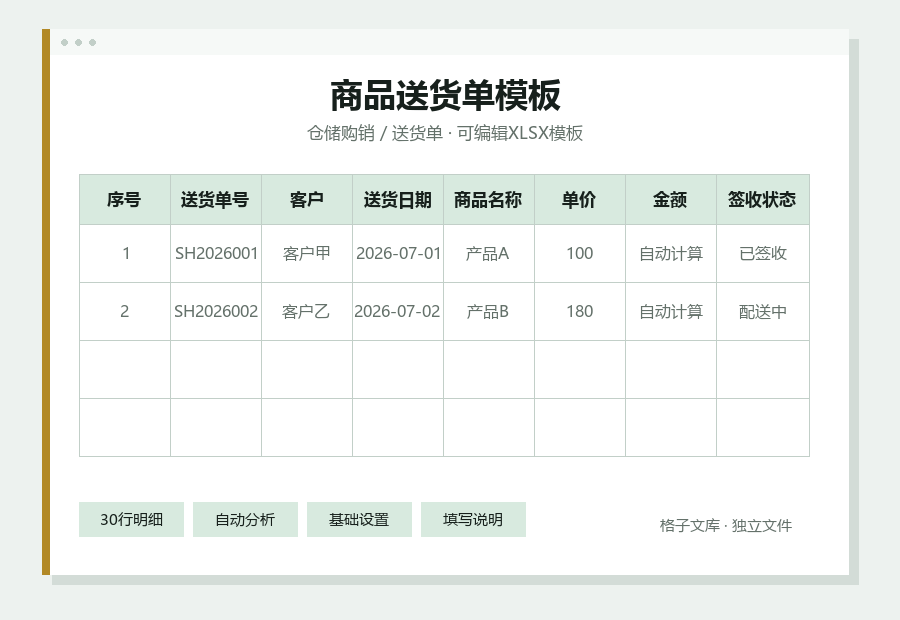
Task: Select the 序号 column header
Action: point(125,199)
